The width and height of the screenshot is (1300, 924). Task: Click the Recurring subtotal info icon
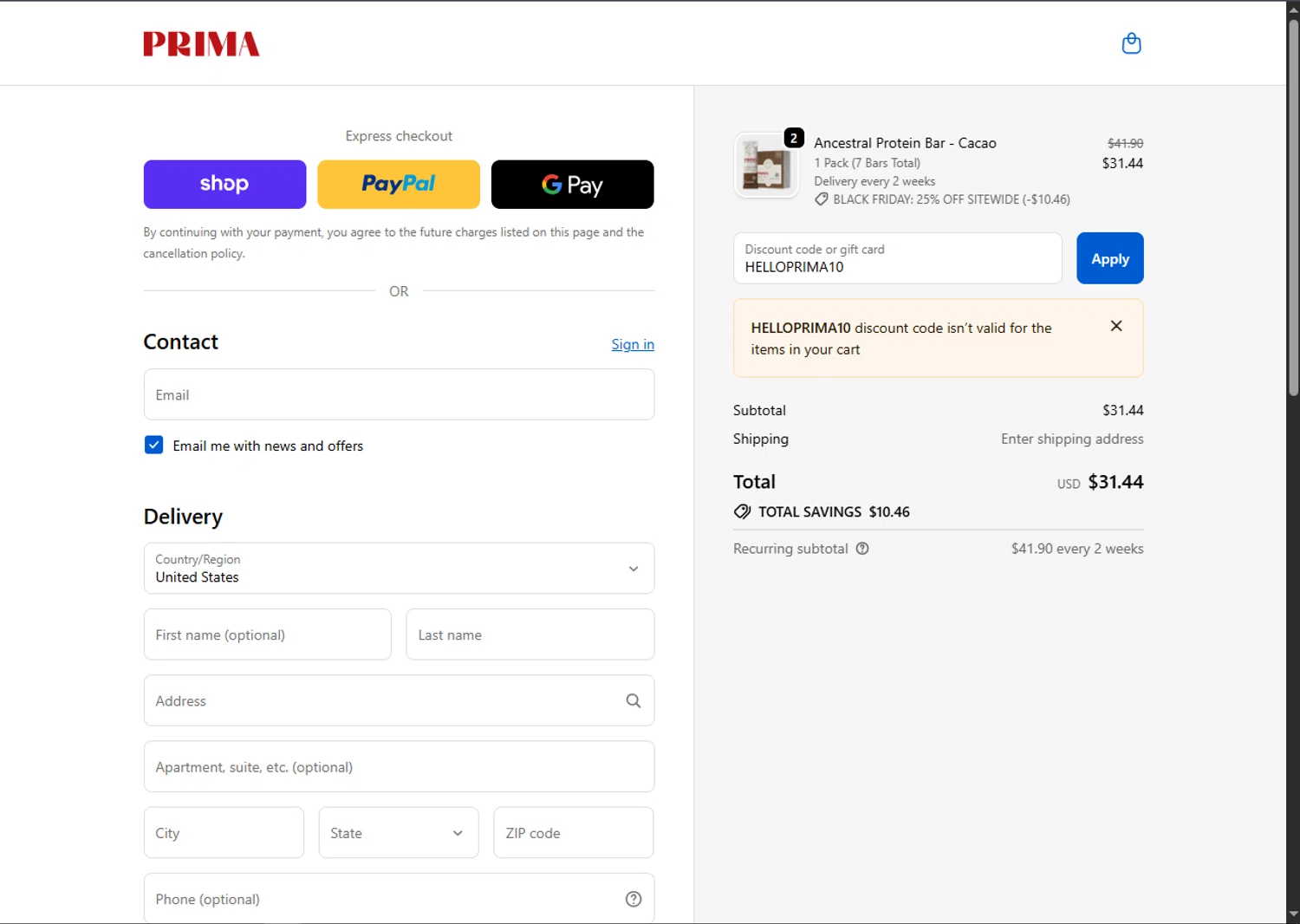(862, 549)
